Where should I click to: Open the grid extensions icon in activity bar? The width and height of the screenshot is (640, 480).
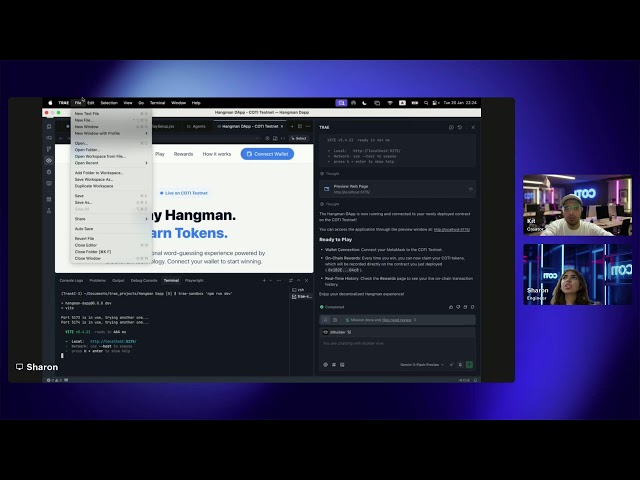click(49, 199)
